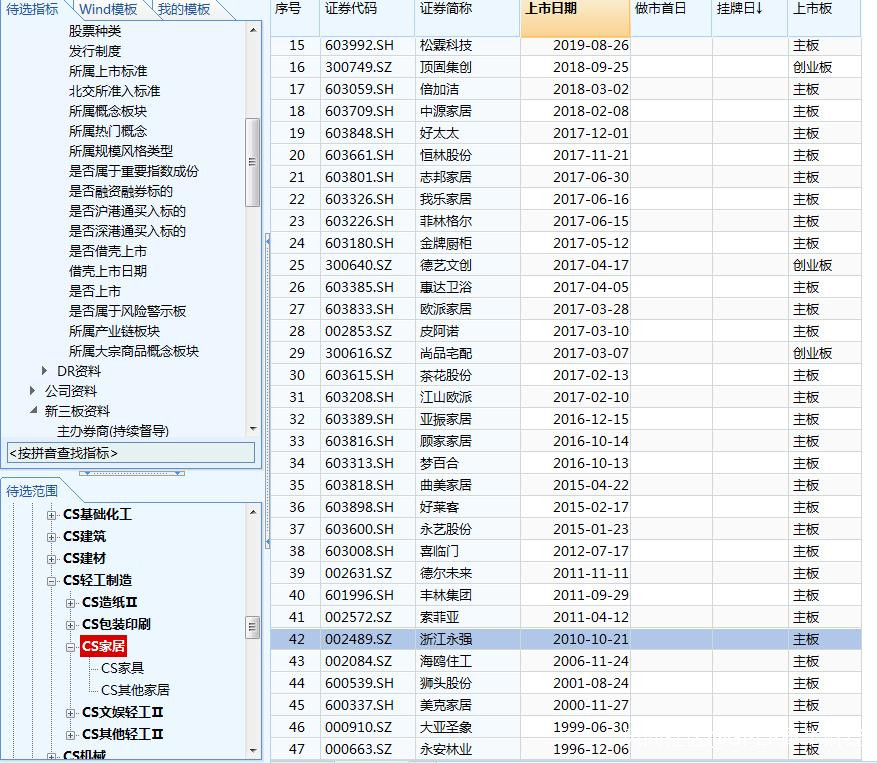877x763 pixels.
Task: Select the 松霖科技 row
Action: point(565,45)
